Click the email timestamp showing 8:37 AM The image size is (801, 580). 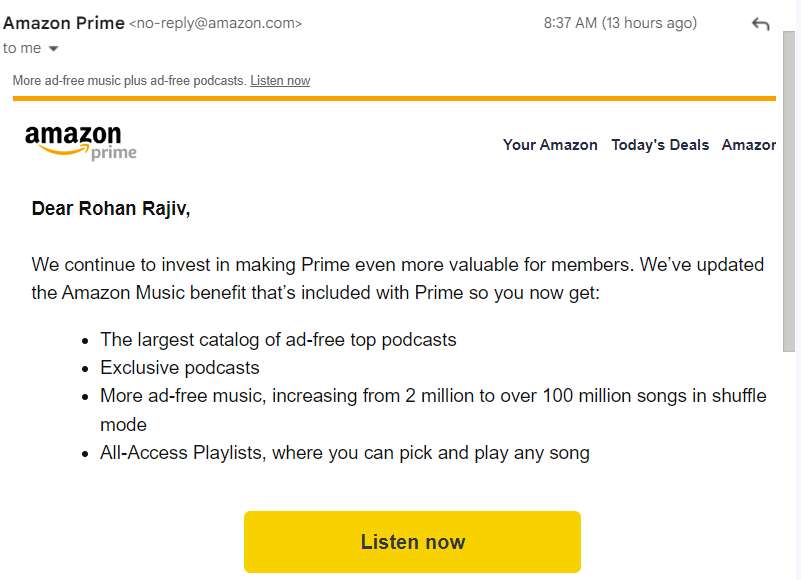point(570,22)
